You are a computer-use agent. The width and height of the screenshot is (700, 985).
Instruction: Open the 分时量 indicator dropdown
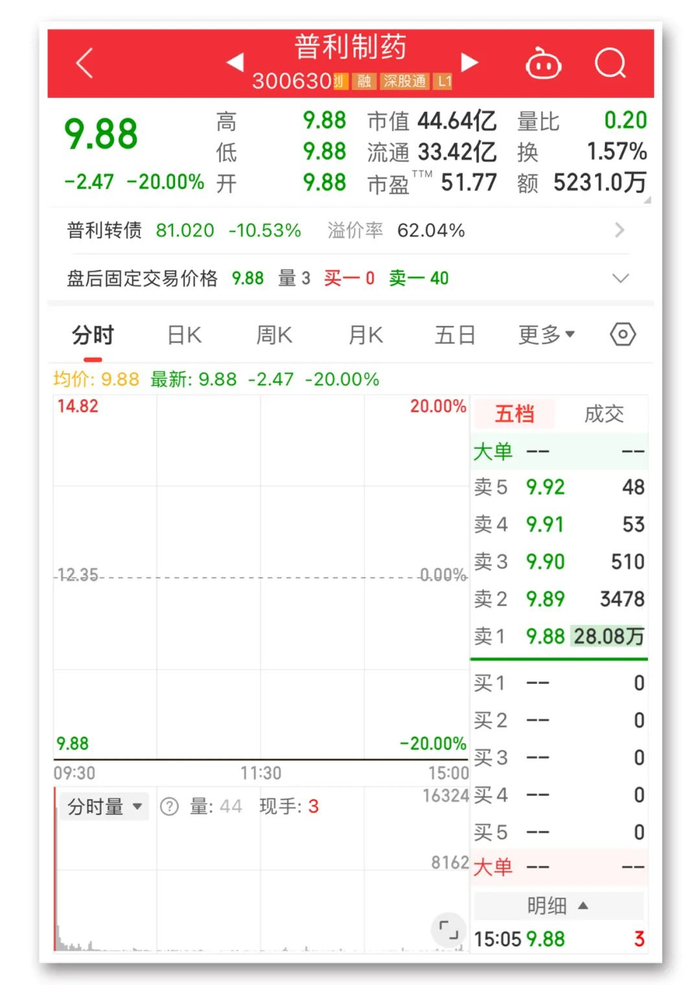104,806
